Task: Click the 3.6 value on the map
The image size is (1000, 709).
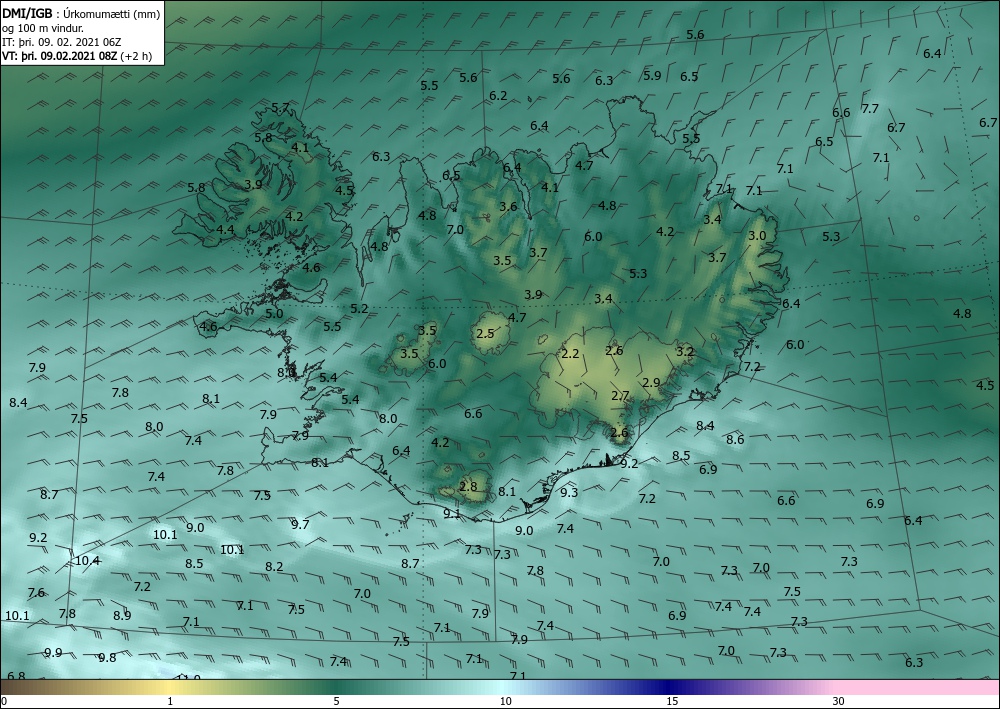Action: coord(508,206)
